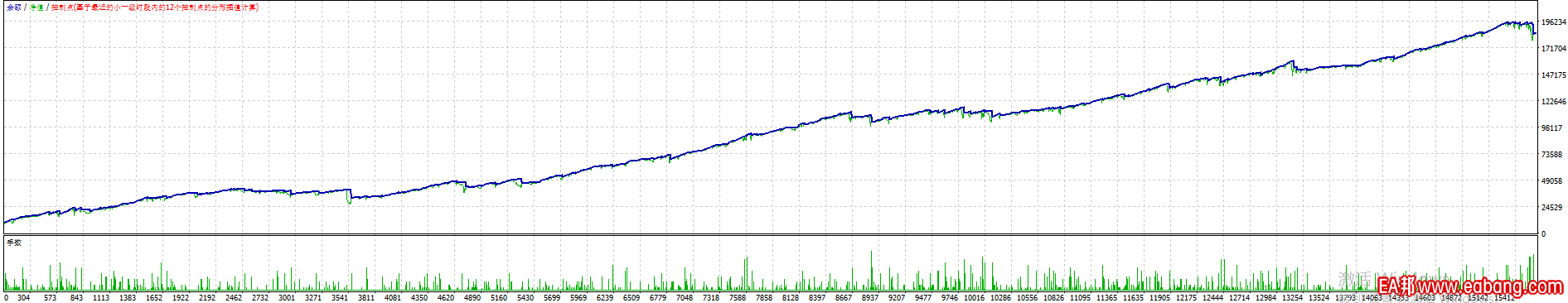
Task: Click trade number 5969 on the horizontal axis
Action: pos(578,297)
